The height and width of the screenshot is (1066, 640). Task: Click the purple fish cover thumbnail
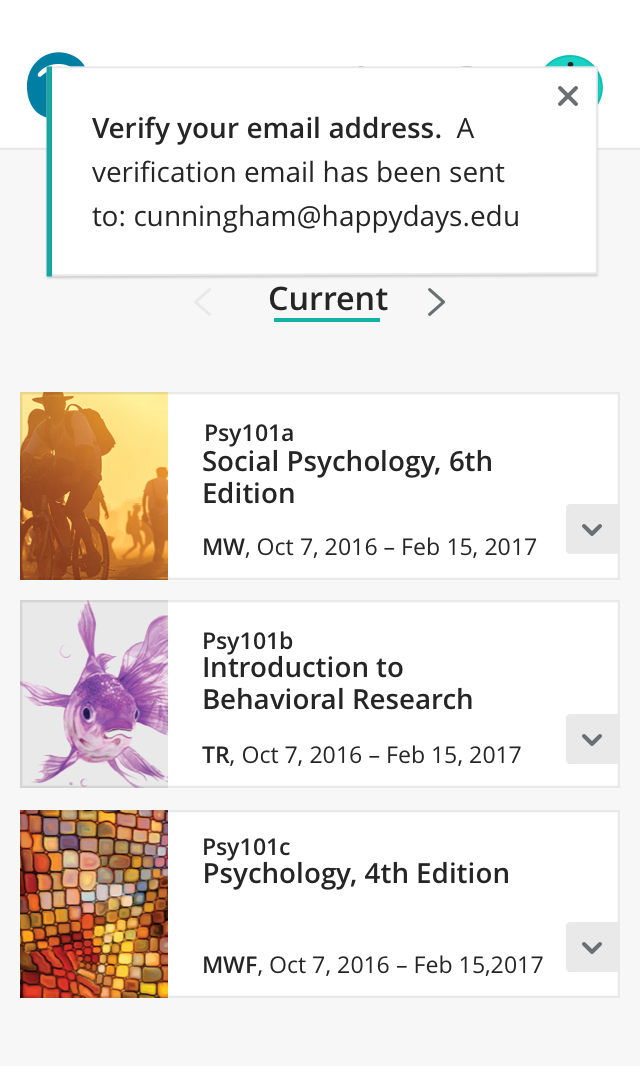click(x=94, y=694)
